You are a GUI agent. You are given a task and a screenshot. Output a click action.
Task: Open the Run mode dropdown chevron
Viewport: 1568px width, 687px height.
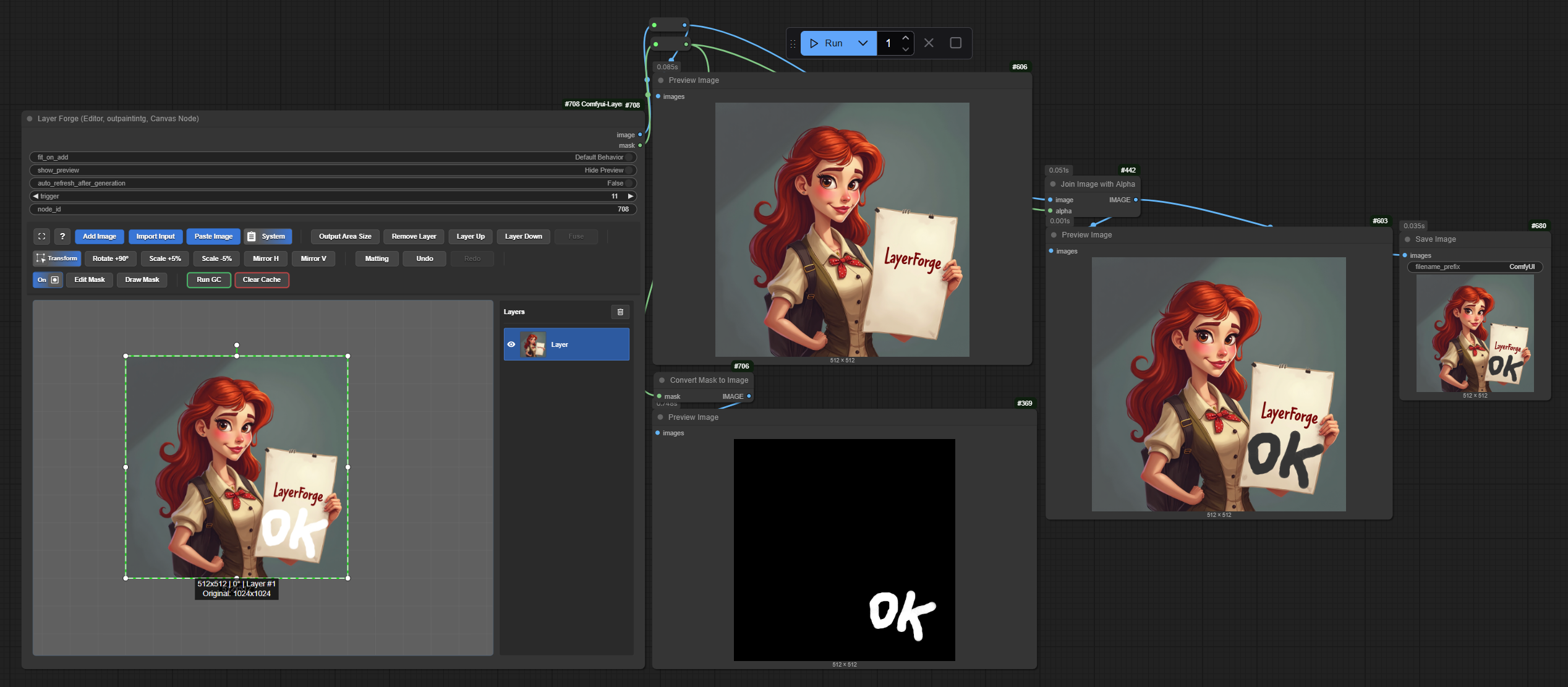tap(863, 43)
